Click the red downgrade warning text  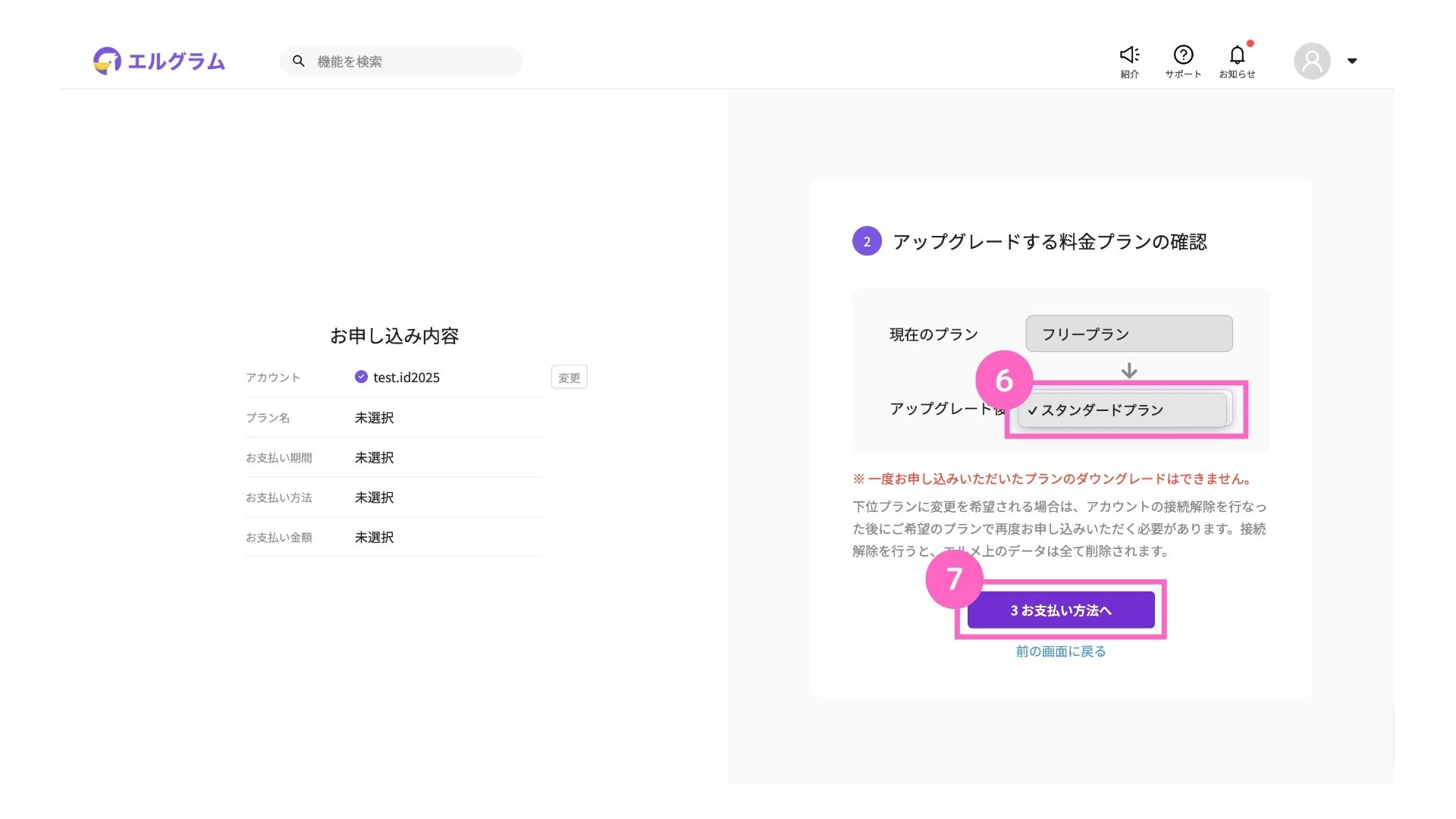click(x=1054, y=479)
